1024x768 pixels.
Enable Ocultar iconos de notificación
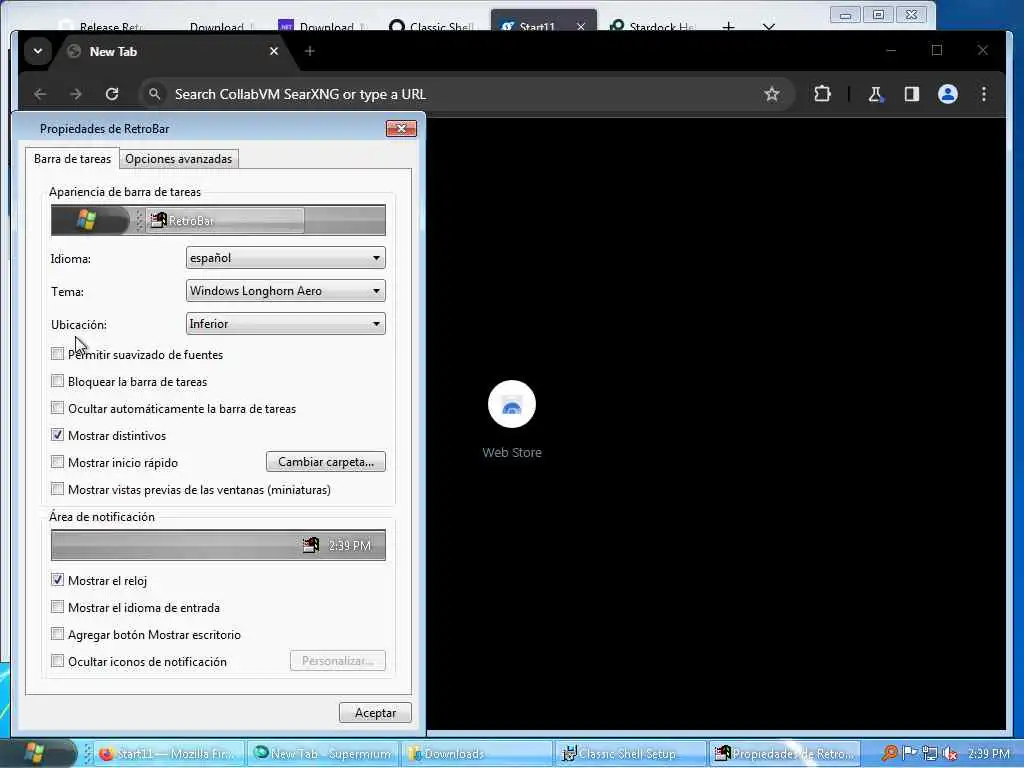57,661
